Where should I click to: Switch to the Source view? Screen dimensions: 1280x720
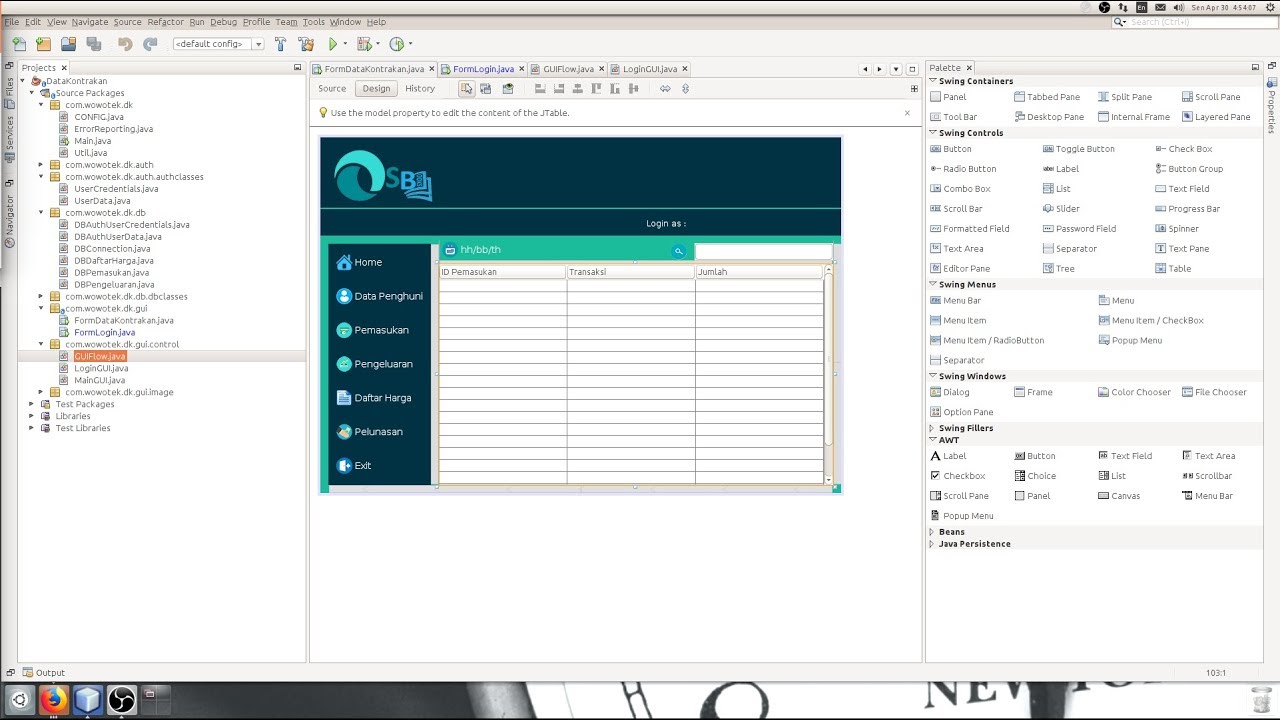click(x=332, y=89)
